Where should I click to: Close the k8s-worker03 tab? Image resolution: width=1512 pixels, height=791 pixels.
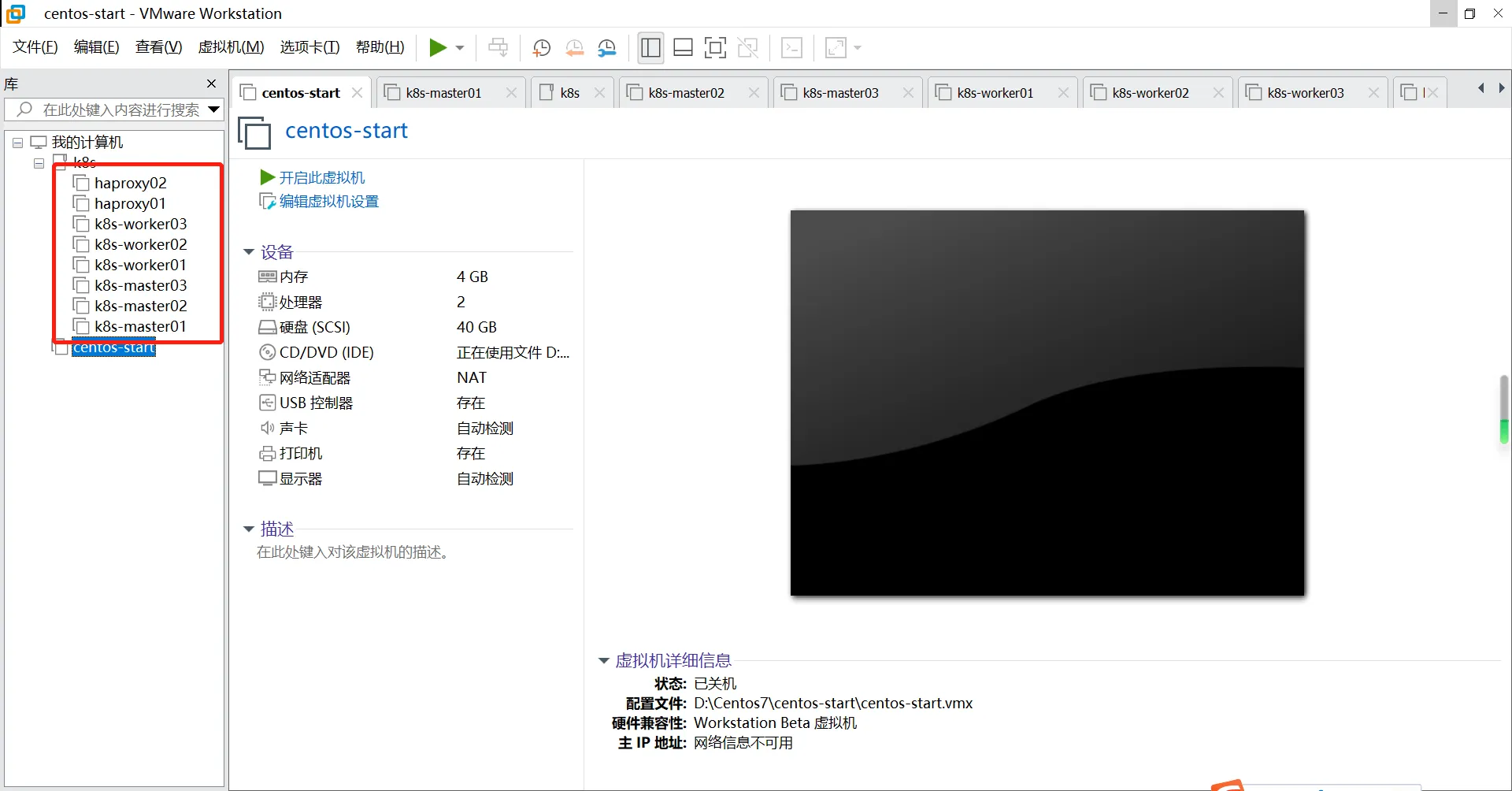tap(1374, 93)
